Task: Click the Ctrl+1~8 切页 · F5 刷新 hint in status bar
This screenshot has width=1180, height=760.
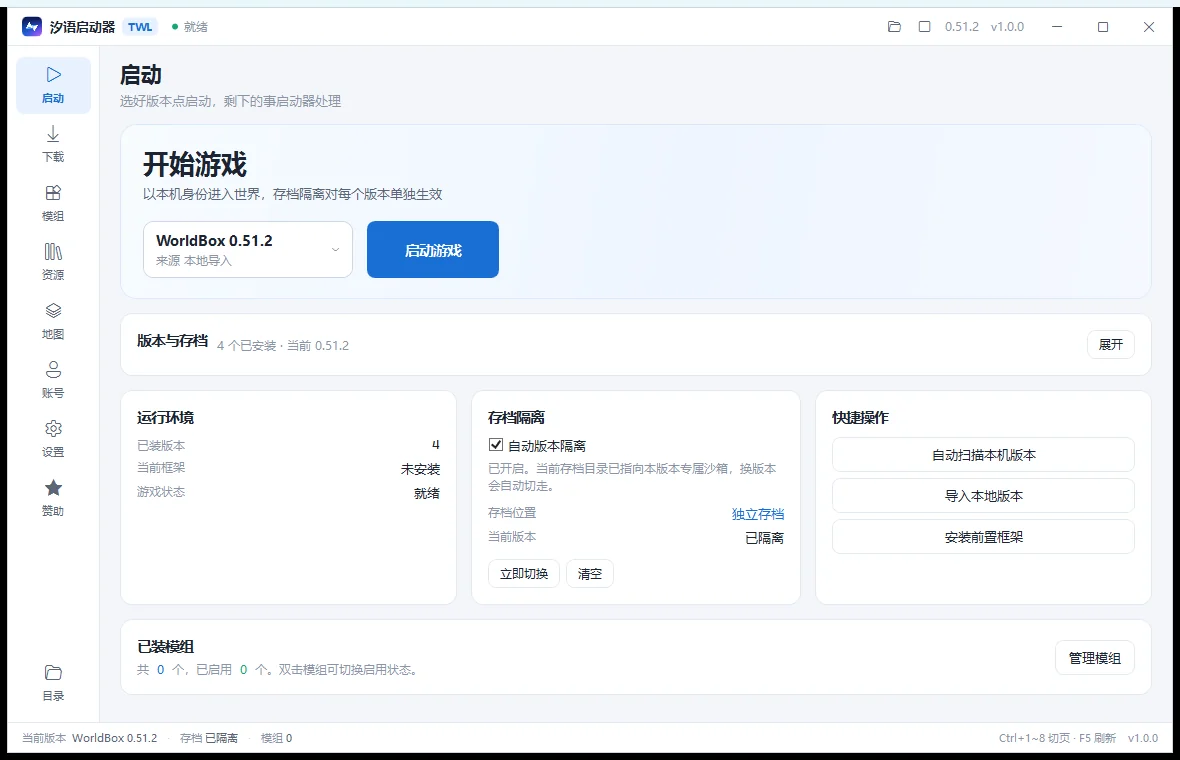Action: (1057, 738)
